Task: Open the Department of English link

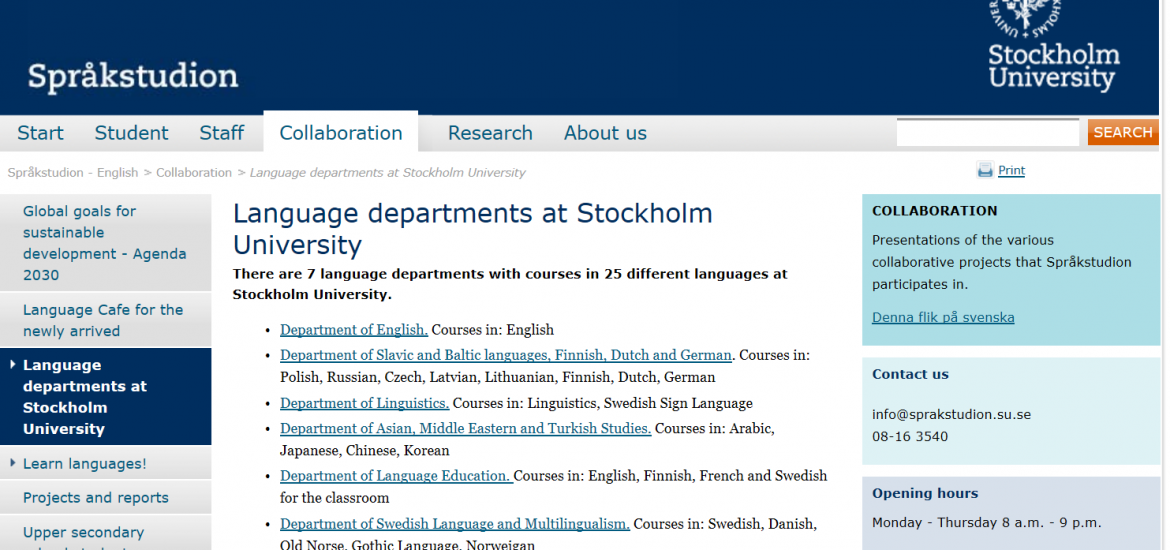Action: click(x=354, y=329)
